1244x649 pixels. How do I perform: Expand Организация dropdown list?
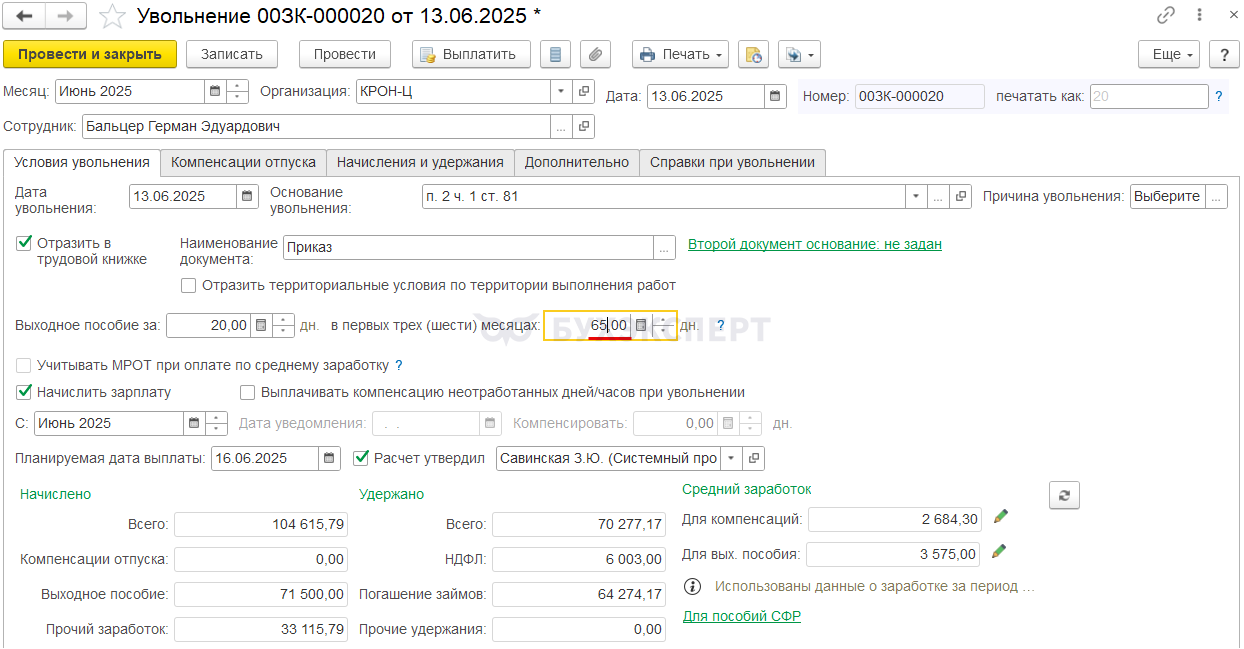pos(562,91)
